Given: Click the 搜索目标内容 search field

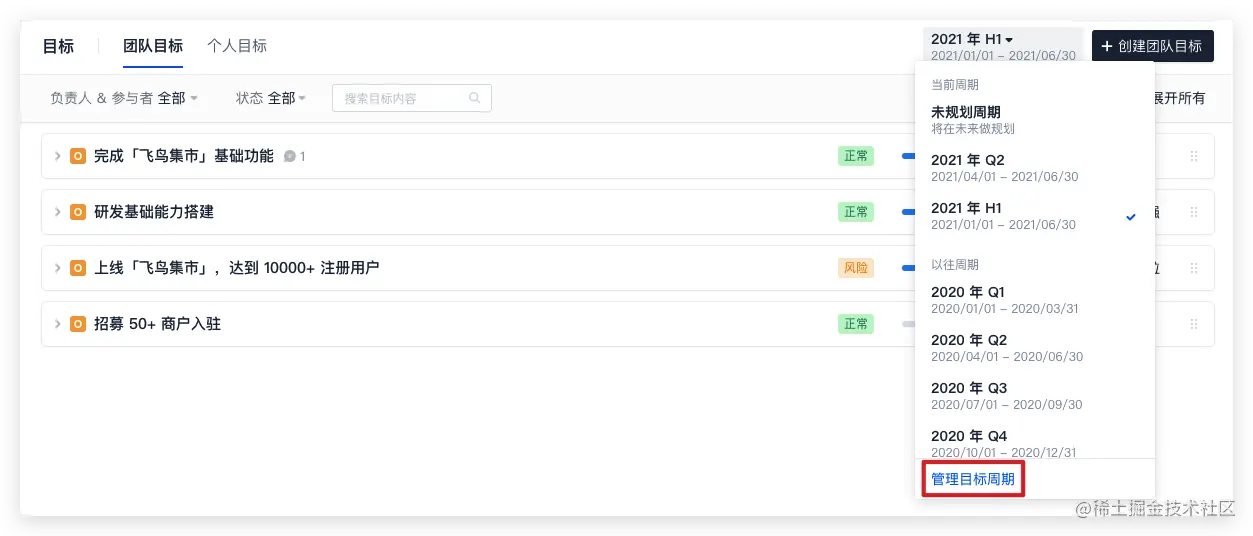Looking at the screenshot, I should [411, 98].
